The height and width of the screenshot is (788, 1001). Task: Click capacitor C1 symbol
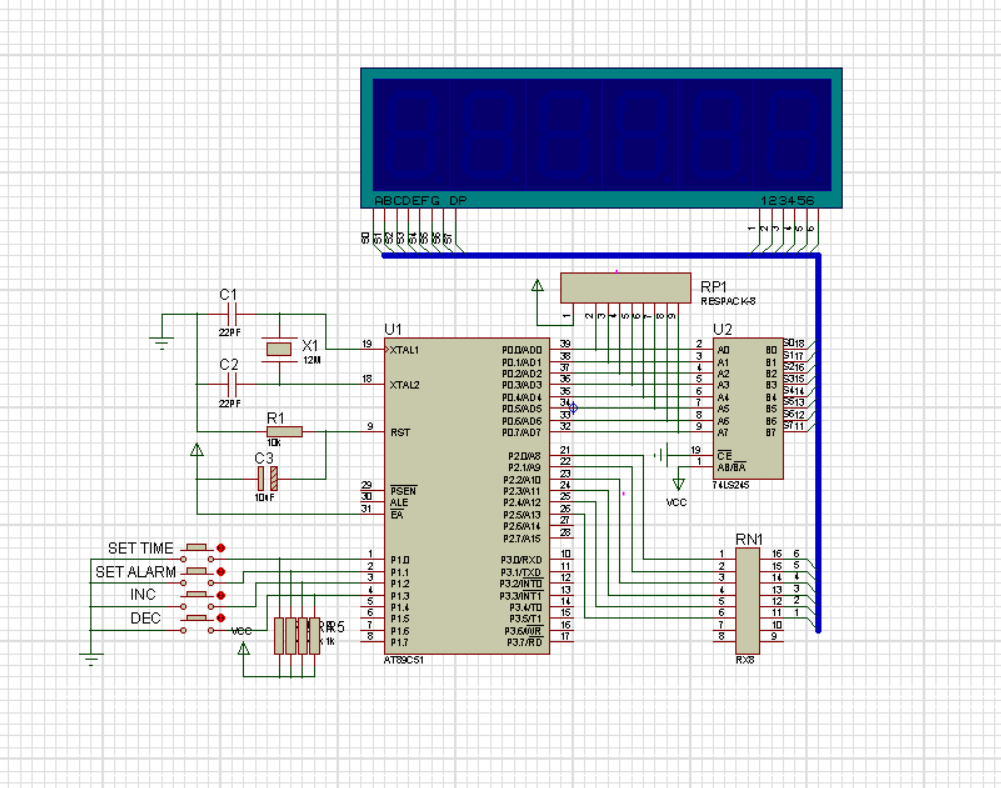pos(233,314)
